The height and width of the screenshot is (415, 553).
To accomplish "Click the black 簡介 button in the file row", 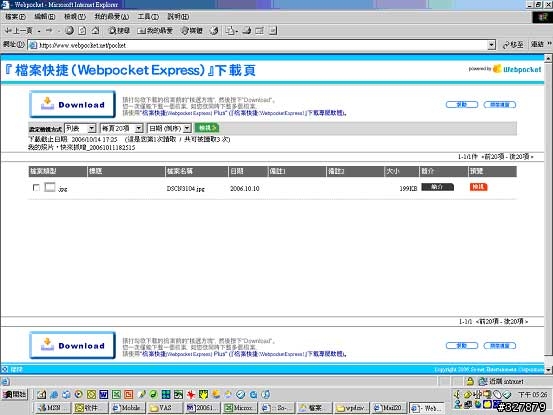I will (x=438, y=187).
